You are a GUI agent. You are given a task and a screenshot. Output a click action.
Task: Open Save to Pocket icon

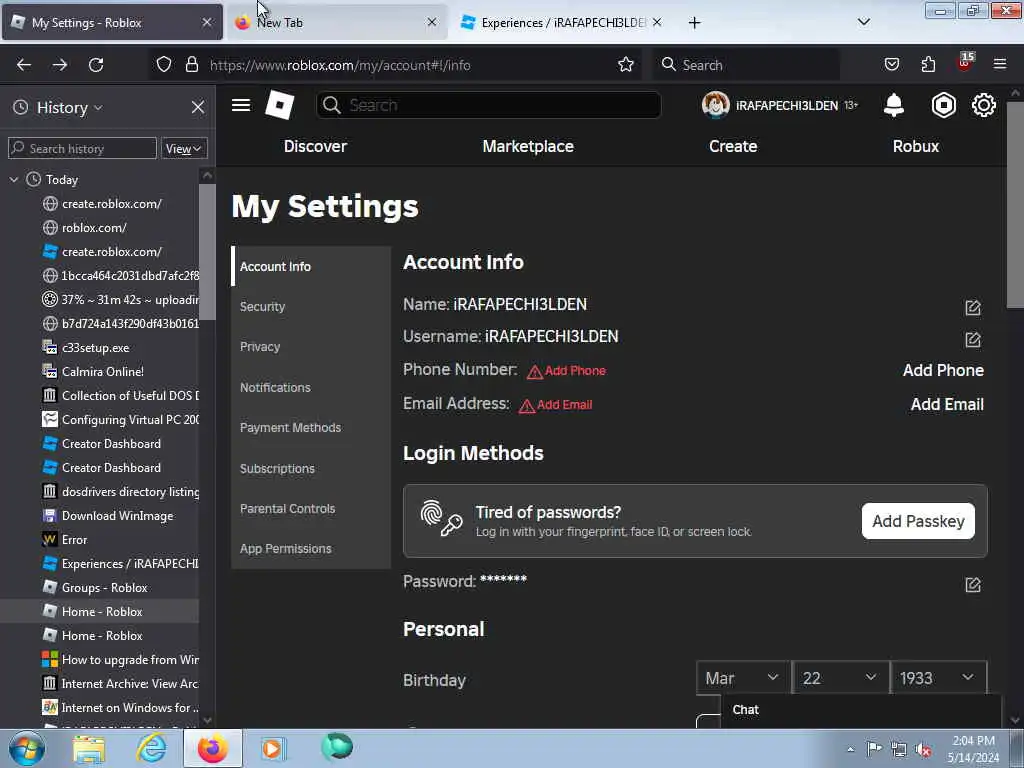coord(891,65)
